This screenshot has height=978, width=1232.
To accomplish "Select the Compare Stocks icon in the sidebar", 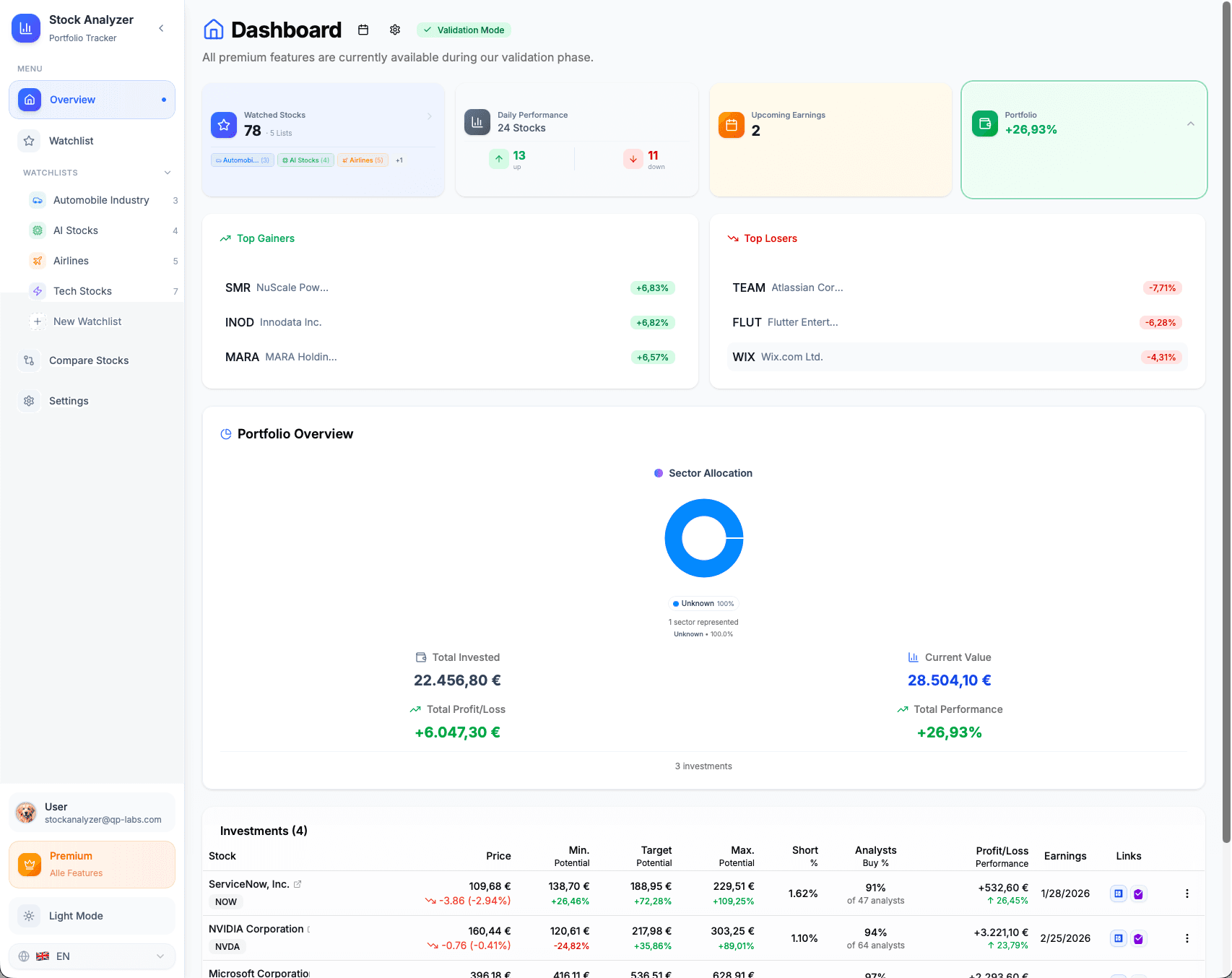I will (x=29, y=360).
